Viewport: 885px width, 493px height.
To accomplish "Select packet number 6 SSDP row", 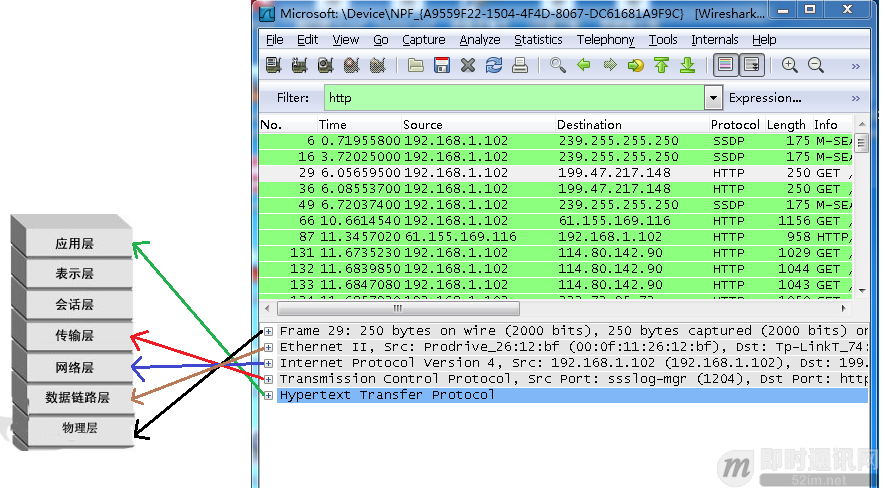I will (555, 141).
